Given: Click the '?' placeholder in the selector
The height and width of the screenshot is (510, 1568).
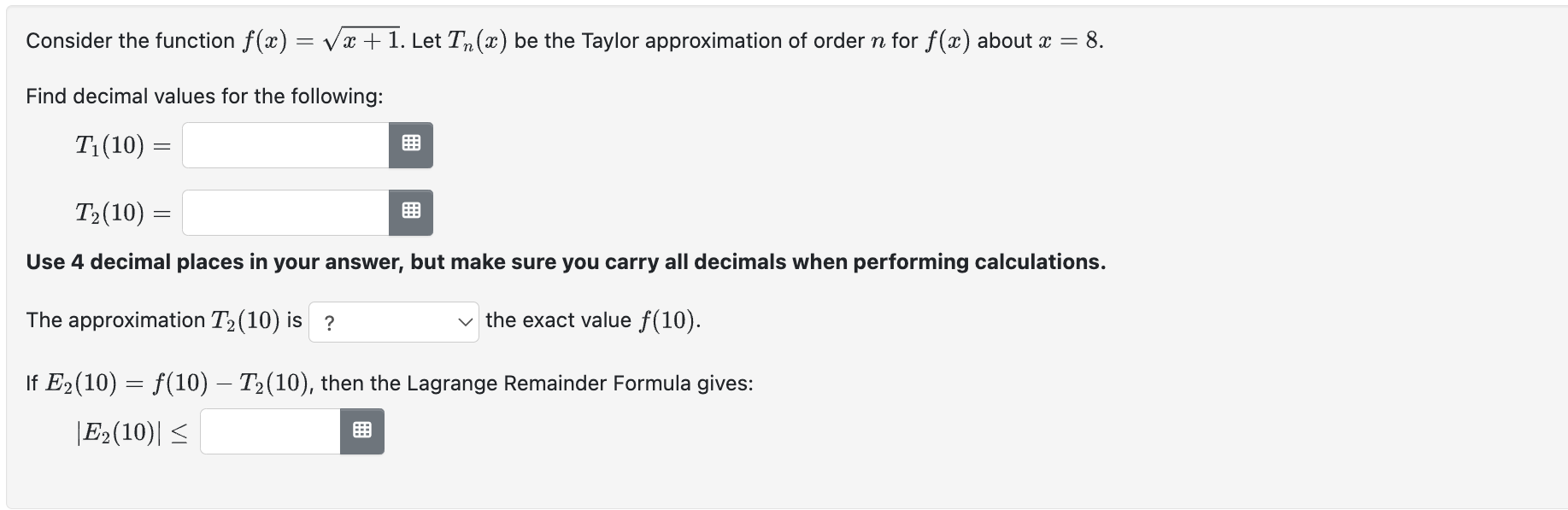Looking at the screenshot, I should 329,322.
